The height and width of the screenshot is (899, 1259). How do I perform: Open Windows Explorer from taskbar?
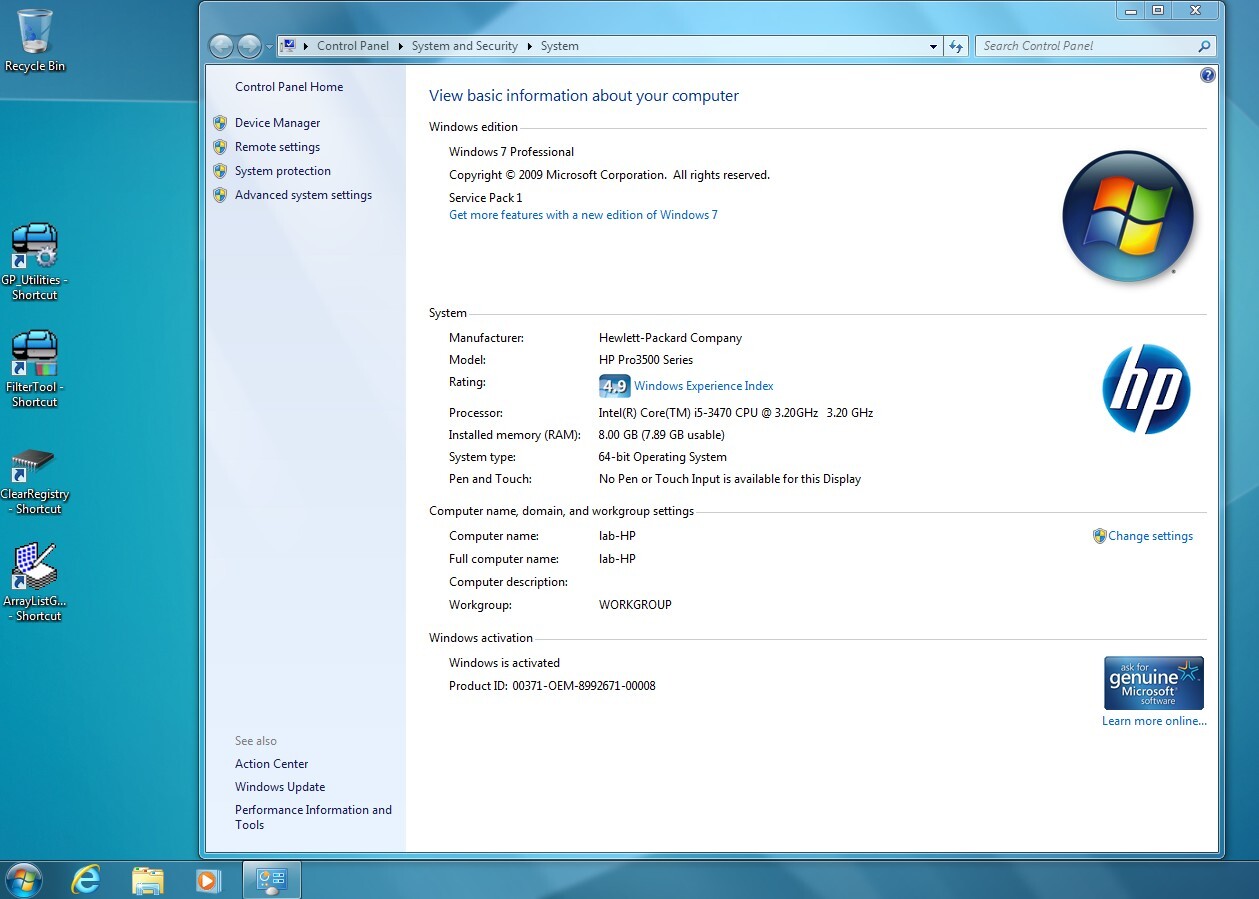[x=148, y=880]
